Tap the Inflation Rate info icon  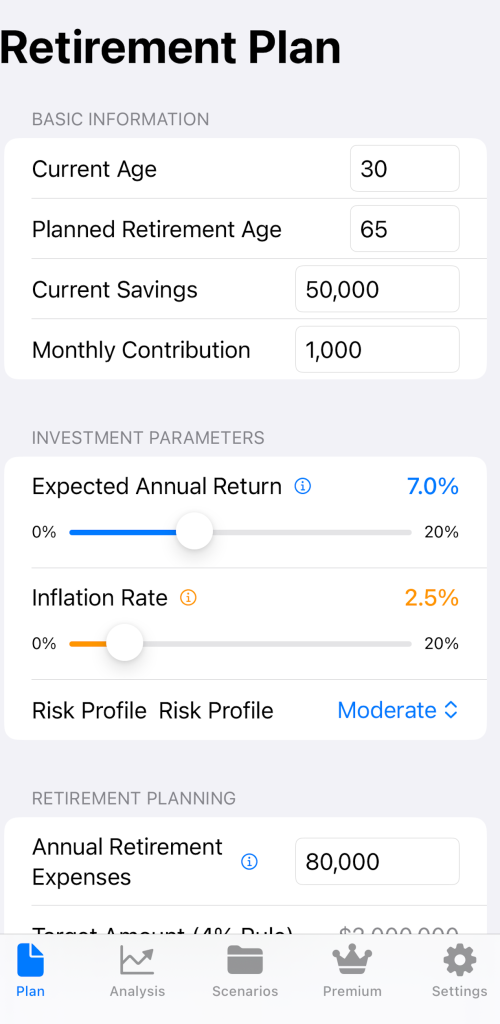click(188, 598)
